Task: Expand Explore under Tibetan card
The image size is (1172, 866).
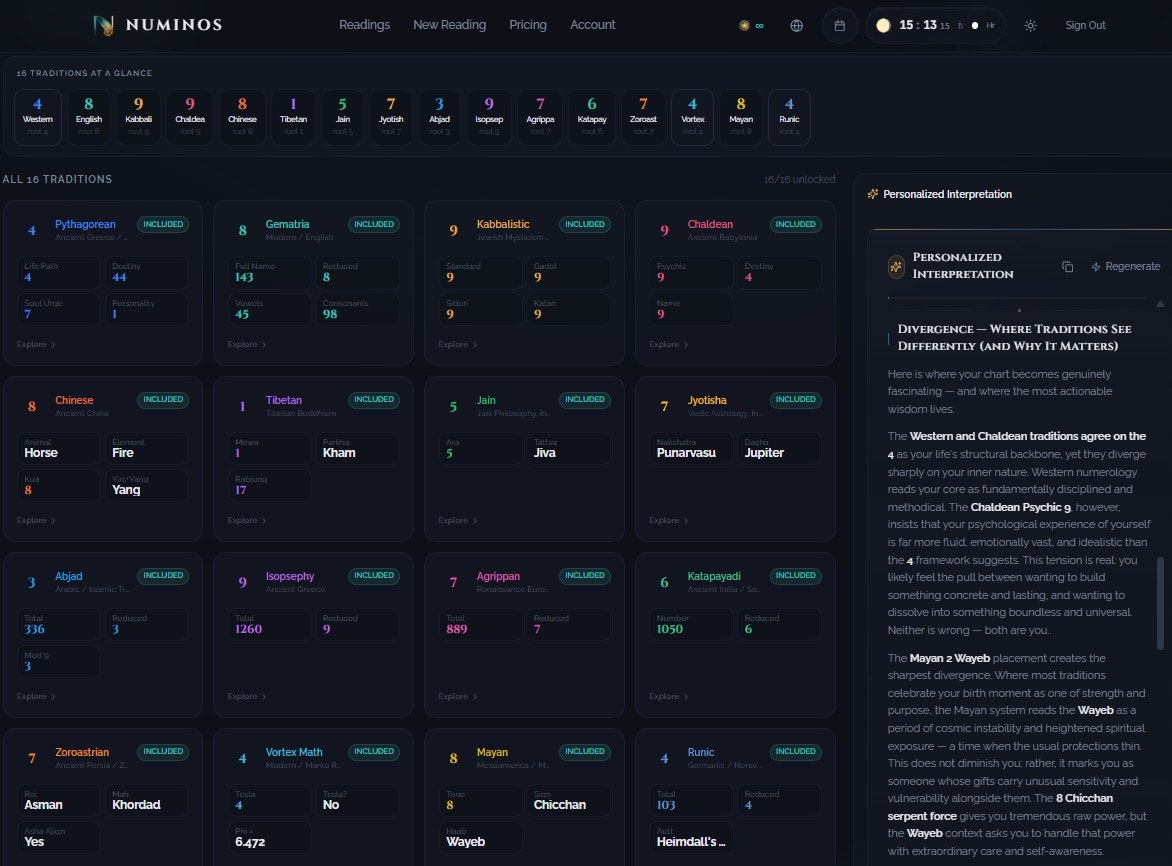Action: point(247,520)
